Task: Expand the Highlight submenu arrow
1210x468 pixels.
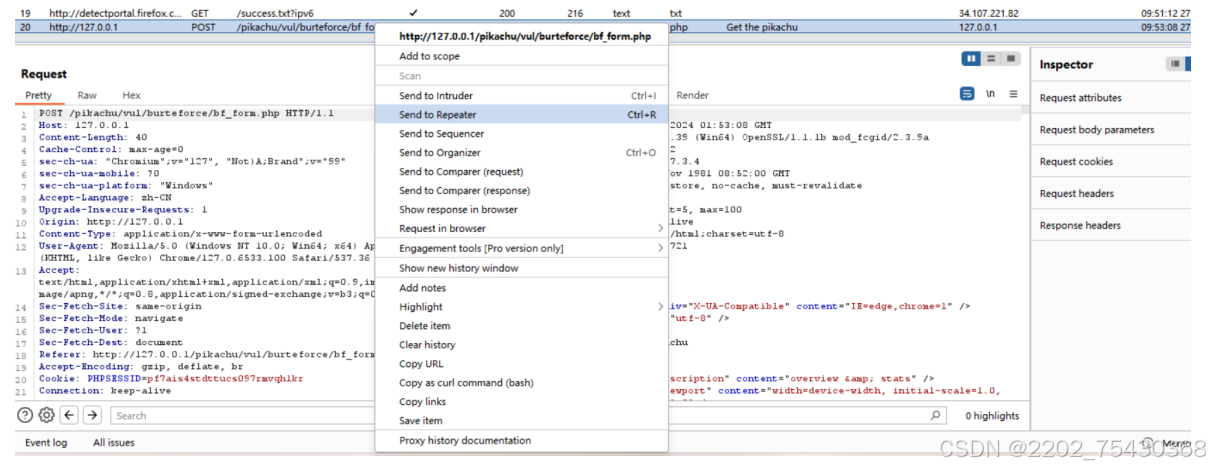Action: click(660, 307)
